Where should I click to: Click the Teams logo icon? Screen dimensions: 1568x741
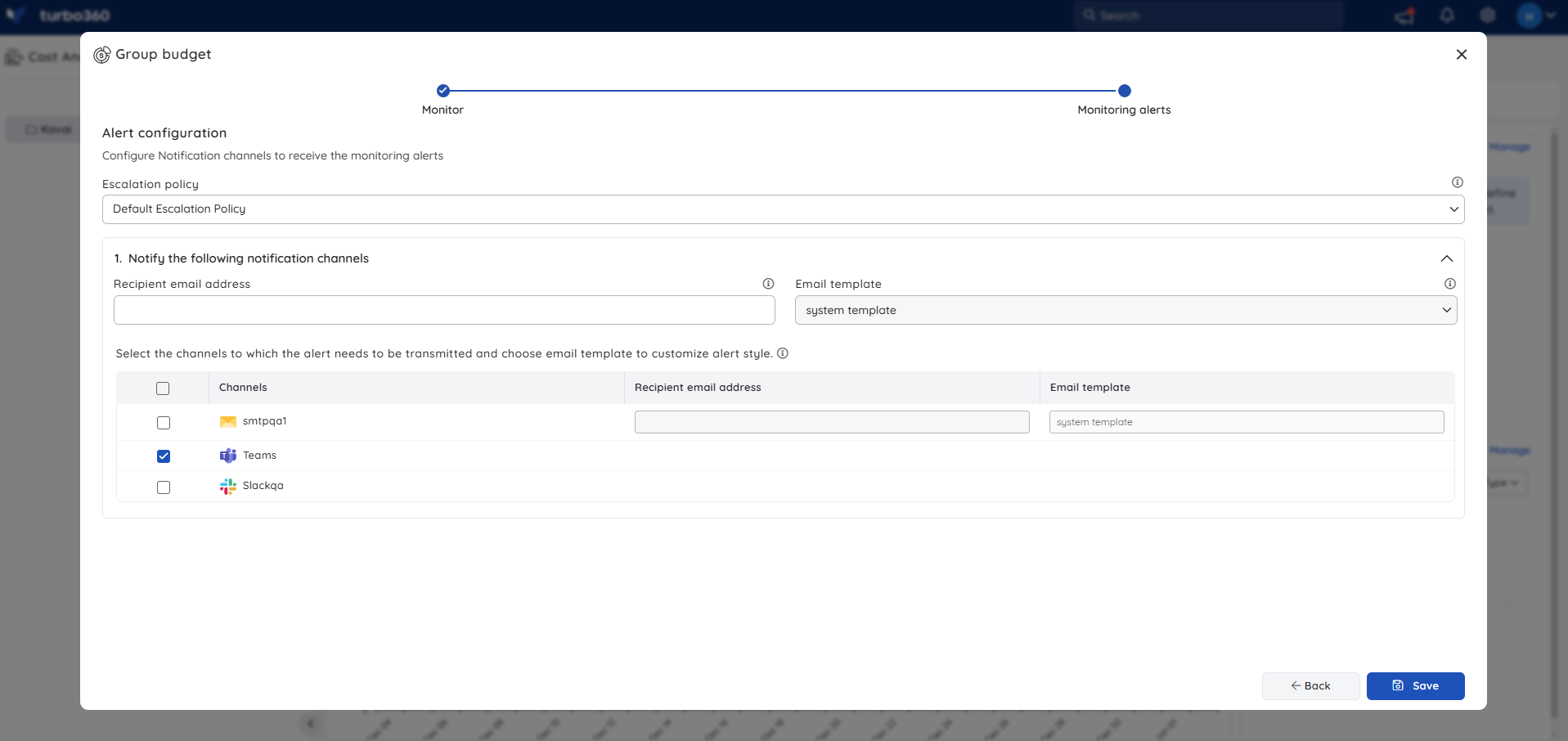click(228, 456)
